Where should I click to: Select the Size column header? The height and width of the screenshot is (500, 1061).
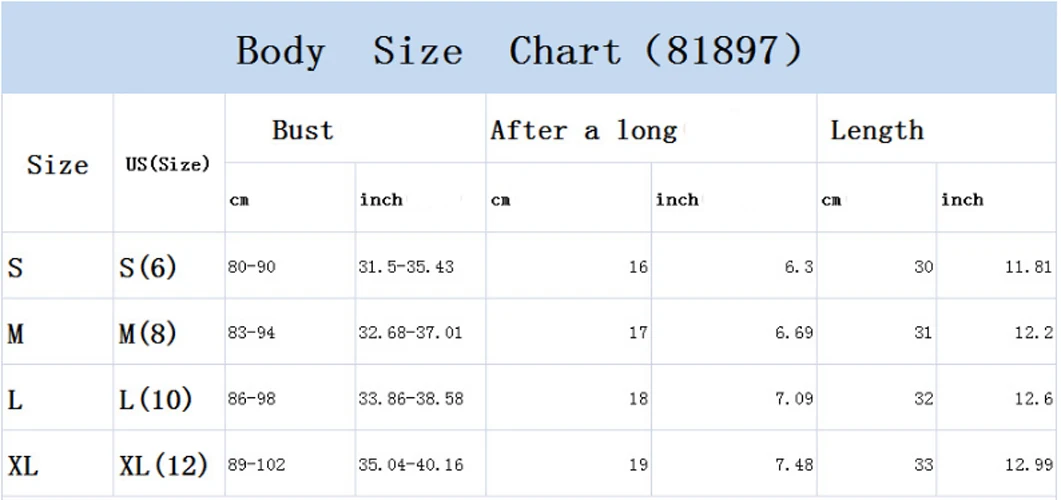[x=58, y=164]
